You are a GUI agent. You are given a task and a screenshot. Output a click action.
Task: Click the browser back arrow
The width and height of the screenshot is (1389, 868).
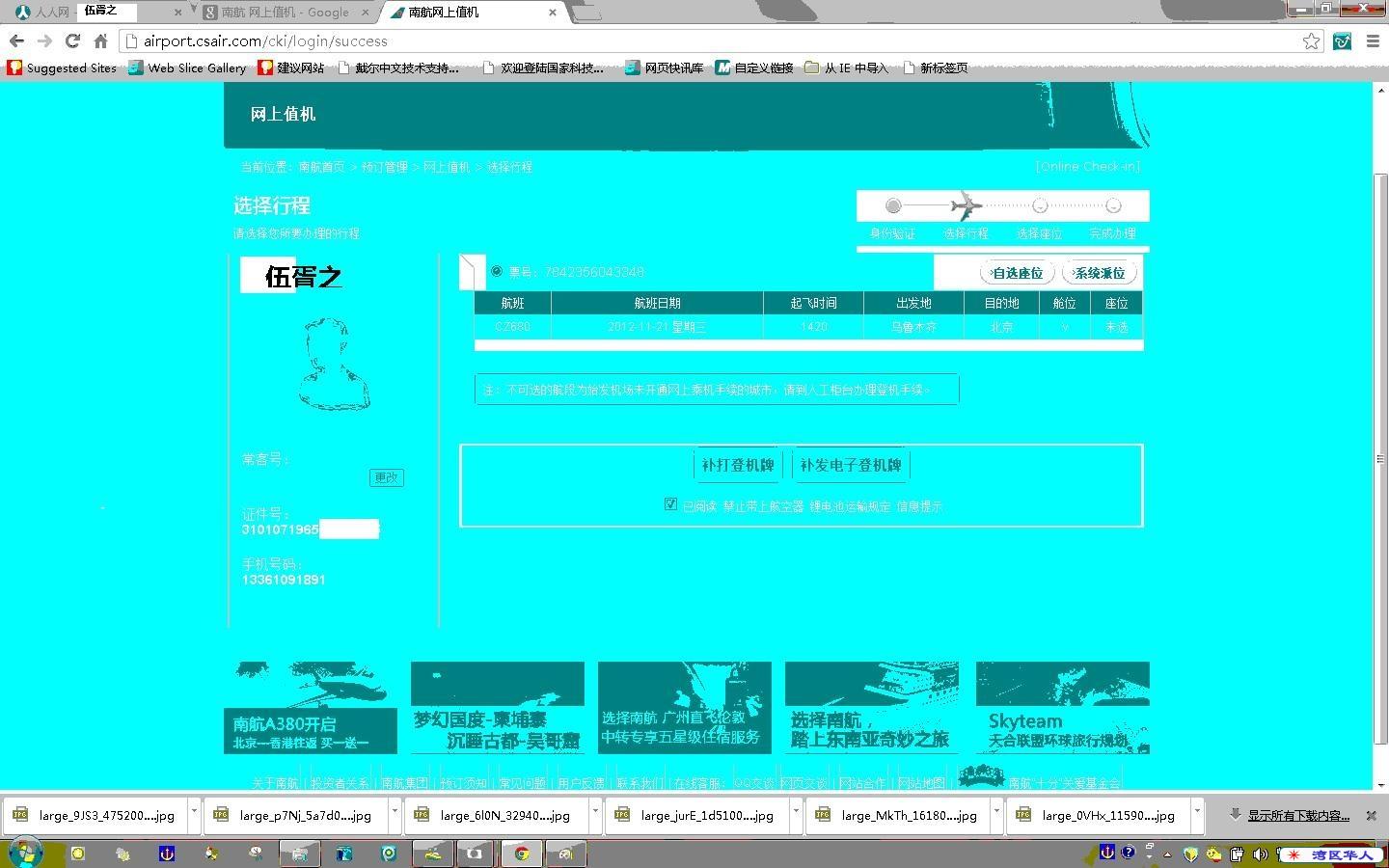16,41
